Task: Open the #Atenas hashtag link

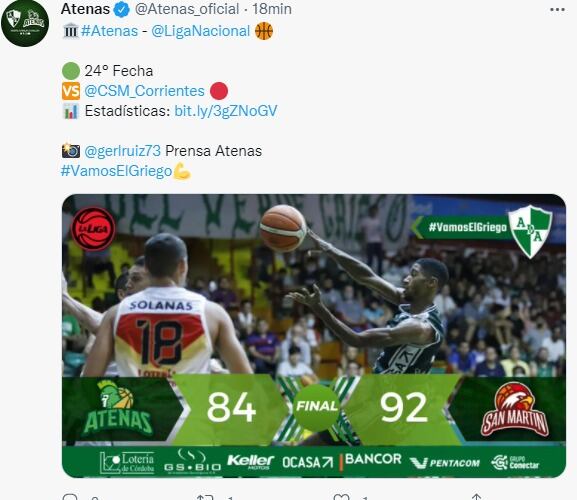Action: click(x=110, y=31)
